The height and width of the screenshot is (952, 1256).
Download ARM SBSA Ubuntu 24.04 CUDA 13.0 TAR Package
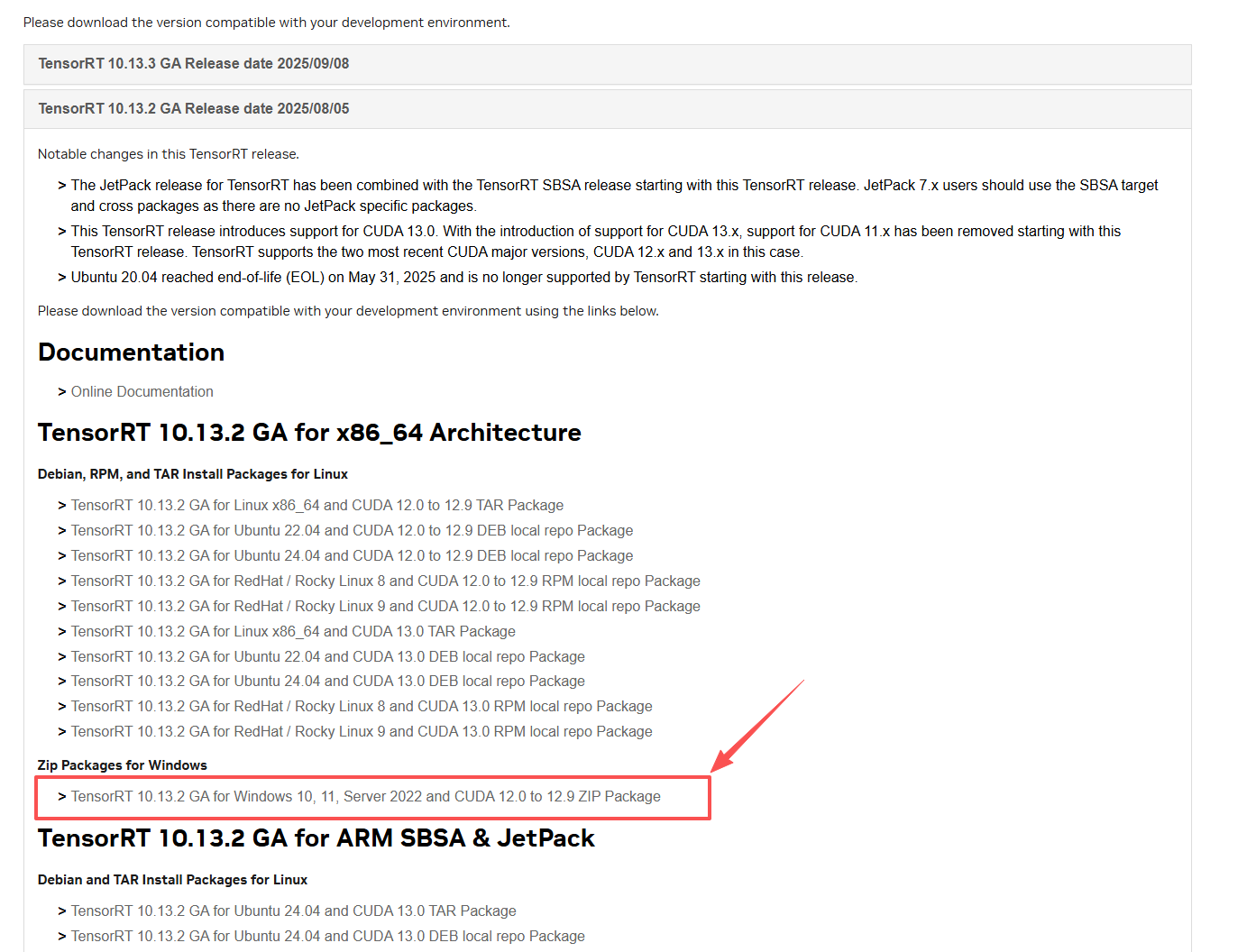[293, 911]
